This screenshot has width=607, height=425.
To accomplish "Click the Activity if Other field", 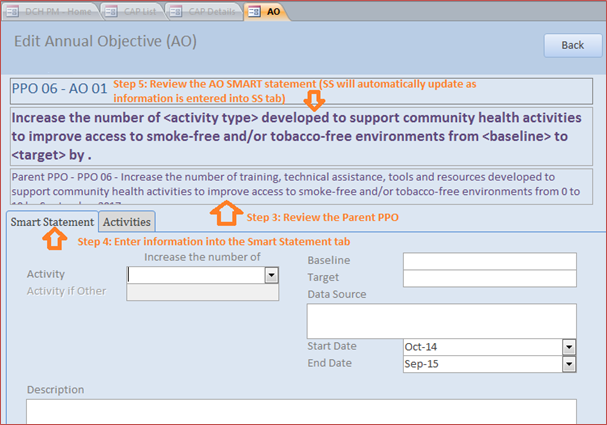I will (202, 292).
